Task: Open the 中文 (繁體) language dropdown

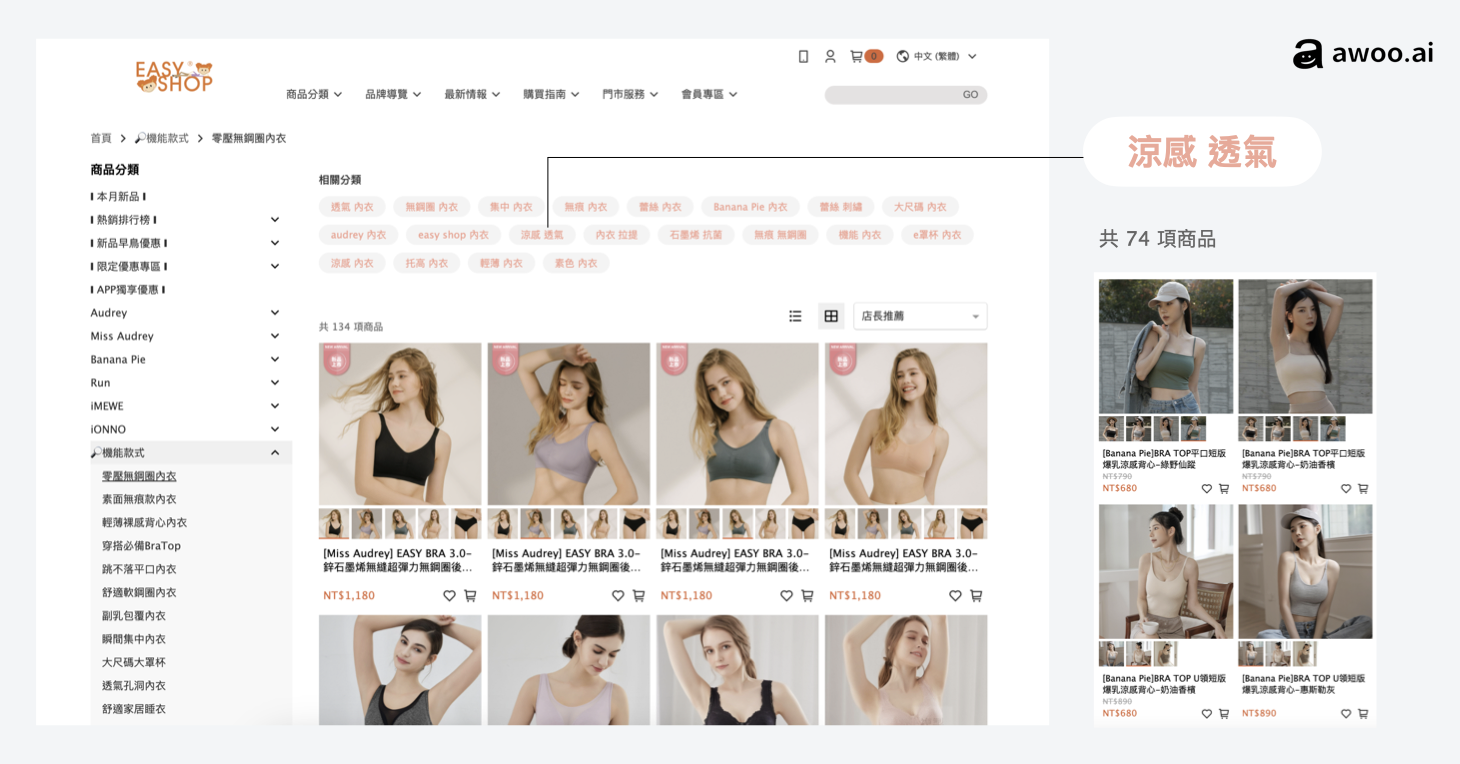Action: click(945, 57)
